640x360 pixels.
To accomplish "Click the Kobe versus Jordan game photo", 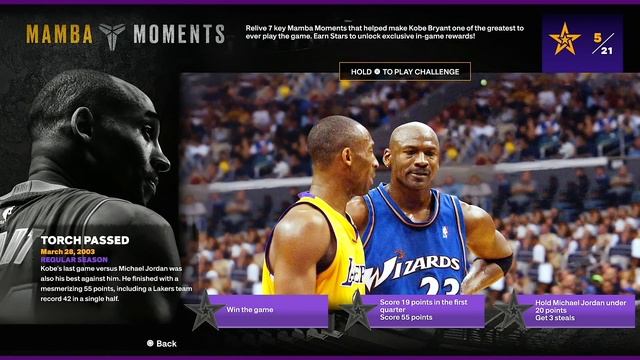I will pyautogui.click(x=410, y=184).
